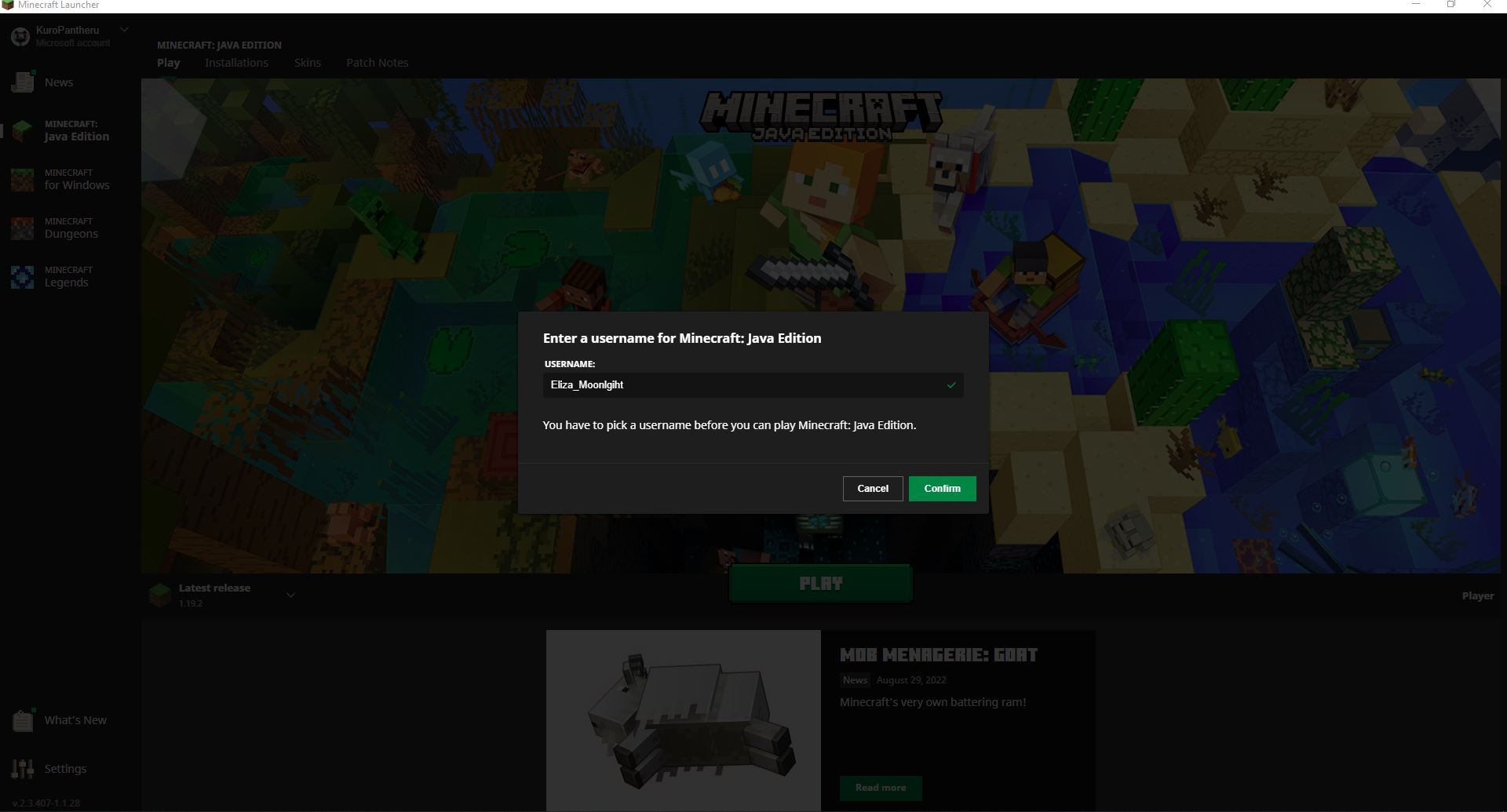Click the green checkmark in username field
The height and width of the screenshot is (812, 1507).
(x=951, y=385)
